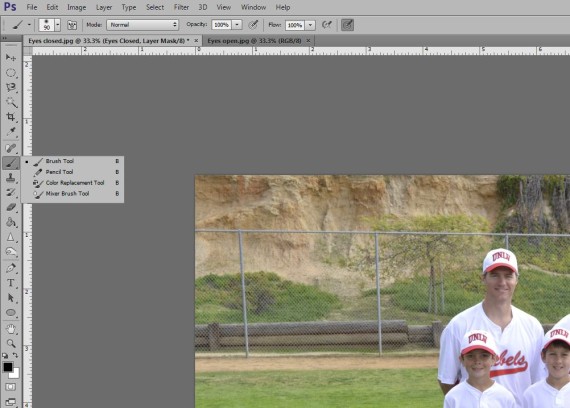Screen dimensions: 570x408
Task: Toggle pressure for size
Action: [348, 25]
